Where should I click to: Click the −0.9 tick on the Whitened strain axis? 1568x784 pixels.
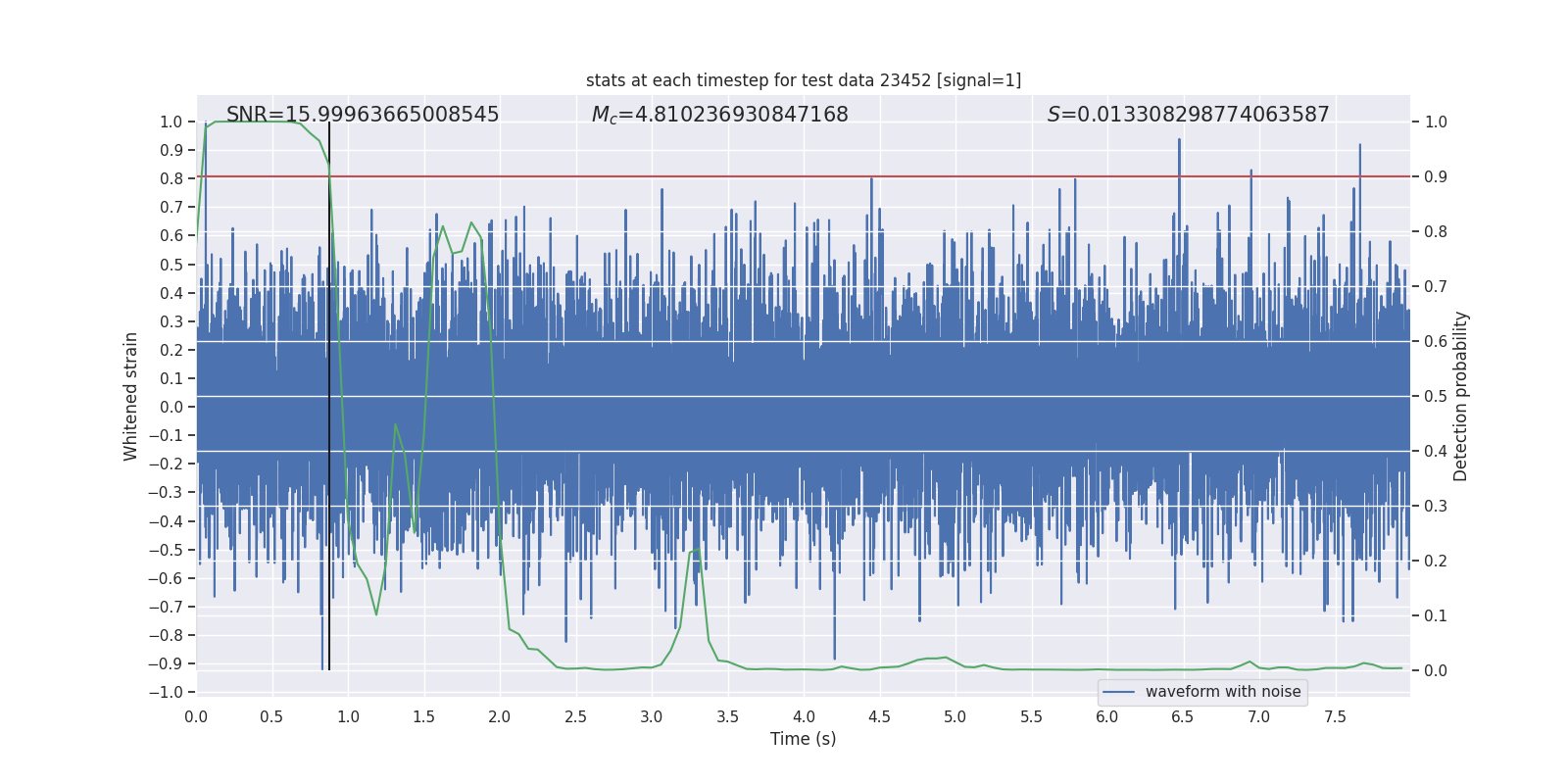click(x=166, y=664)
